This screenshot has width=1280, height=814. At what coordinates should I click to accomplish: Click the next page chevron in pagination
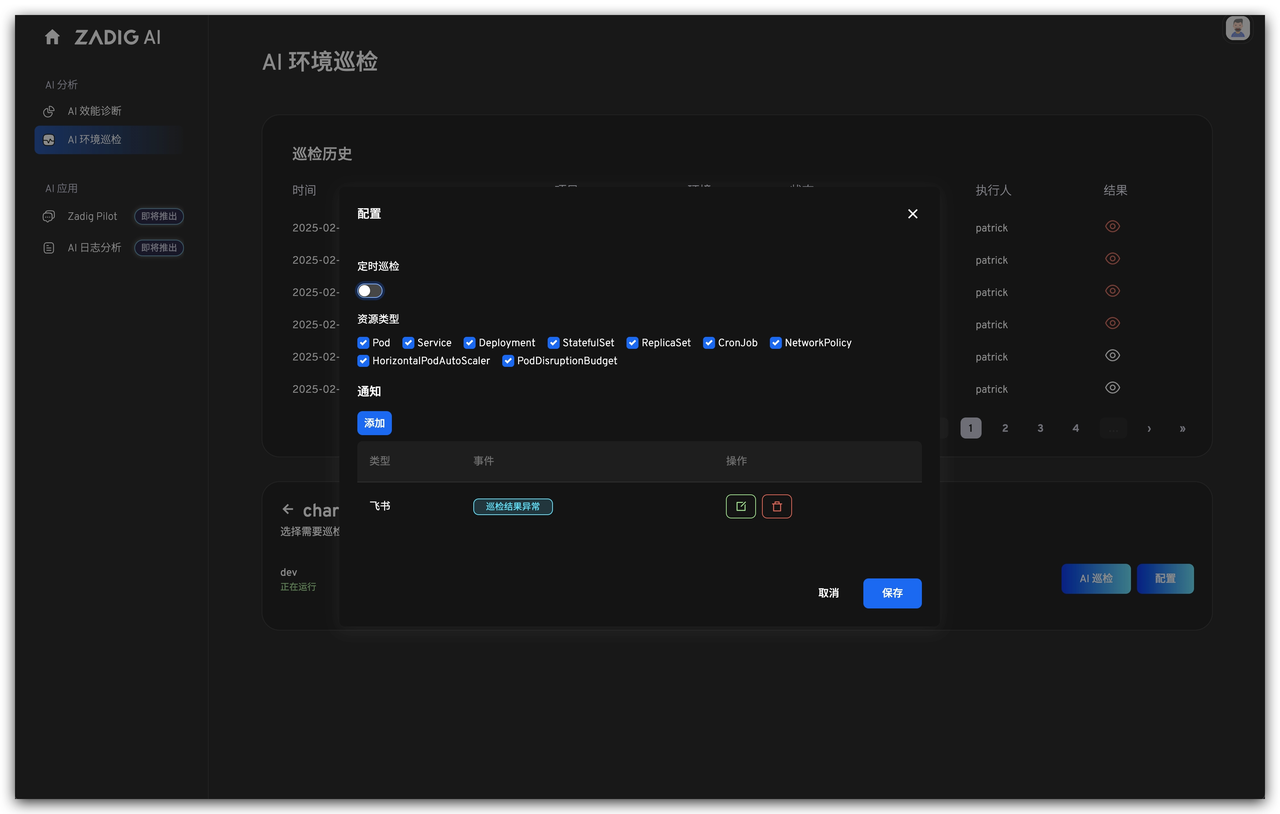click(x=1148, y=427)
